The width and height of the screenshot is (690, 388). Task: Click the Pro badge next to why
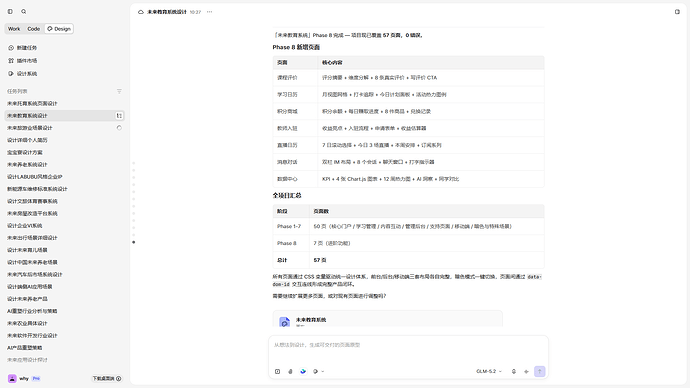[x=36, y=378]
